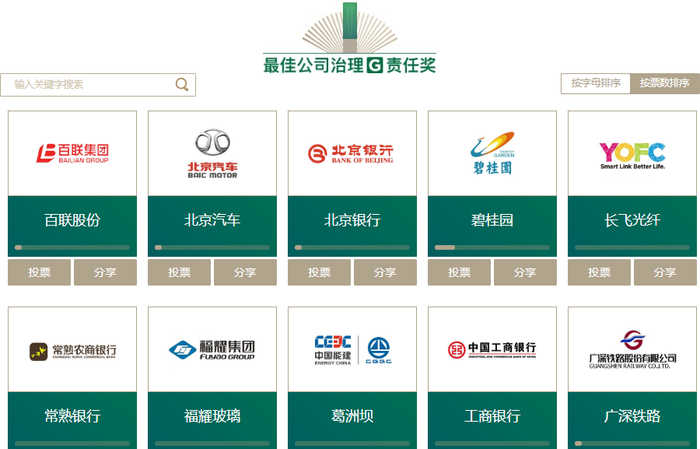Click the 长飞光纤 vote progress bar
The height and width of the screenshot is (449, 700).
[632, 247]
